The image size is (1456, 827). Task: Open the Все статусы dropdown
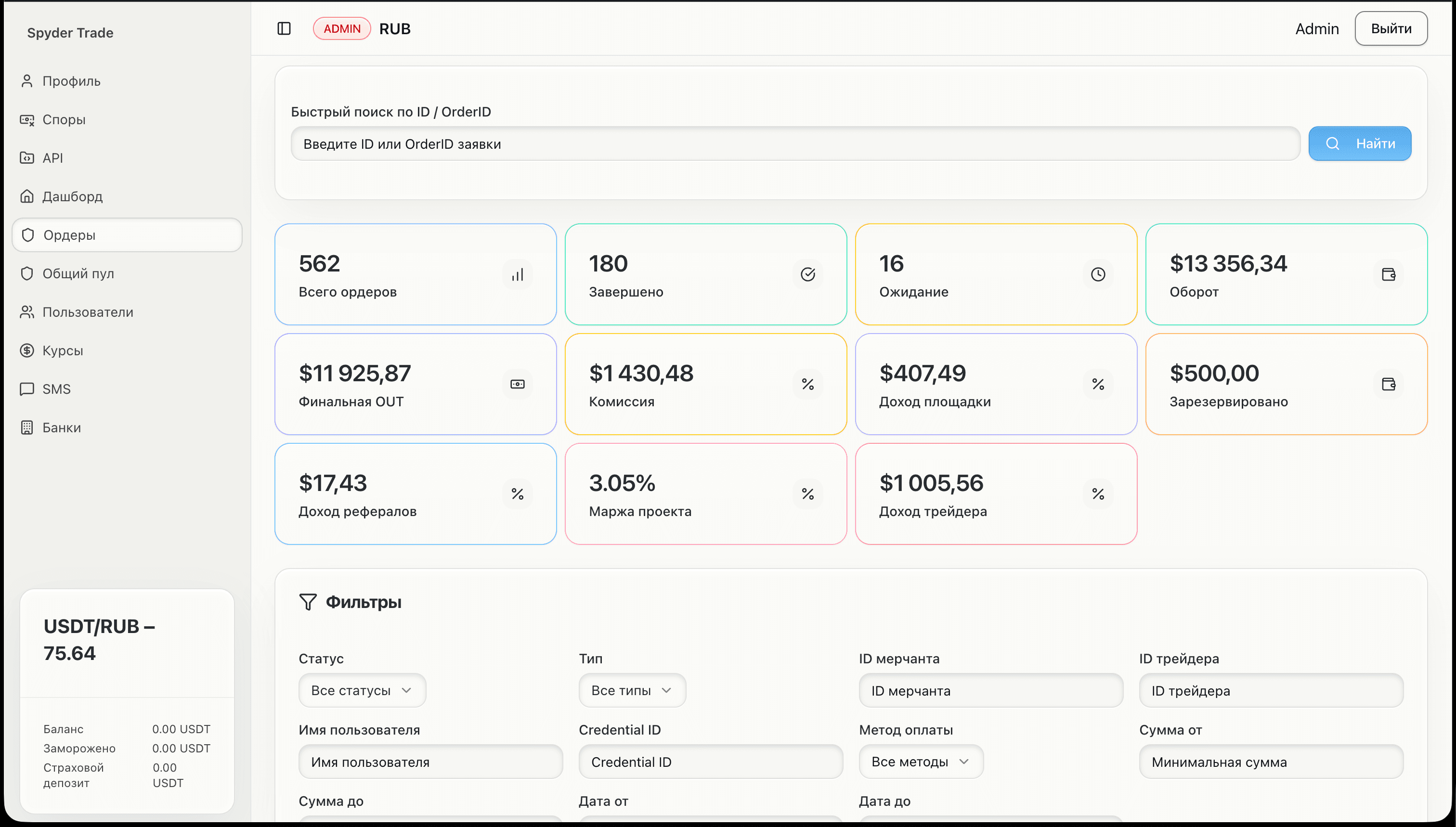(x=362, y=691)
